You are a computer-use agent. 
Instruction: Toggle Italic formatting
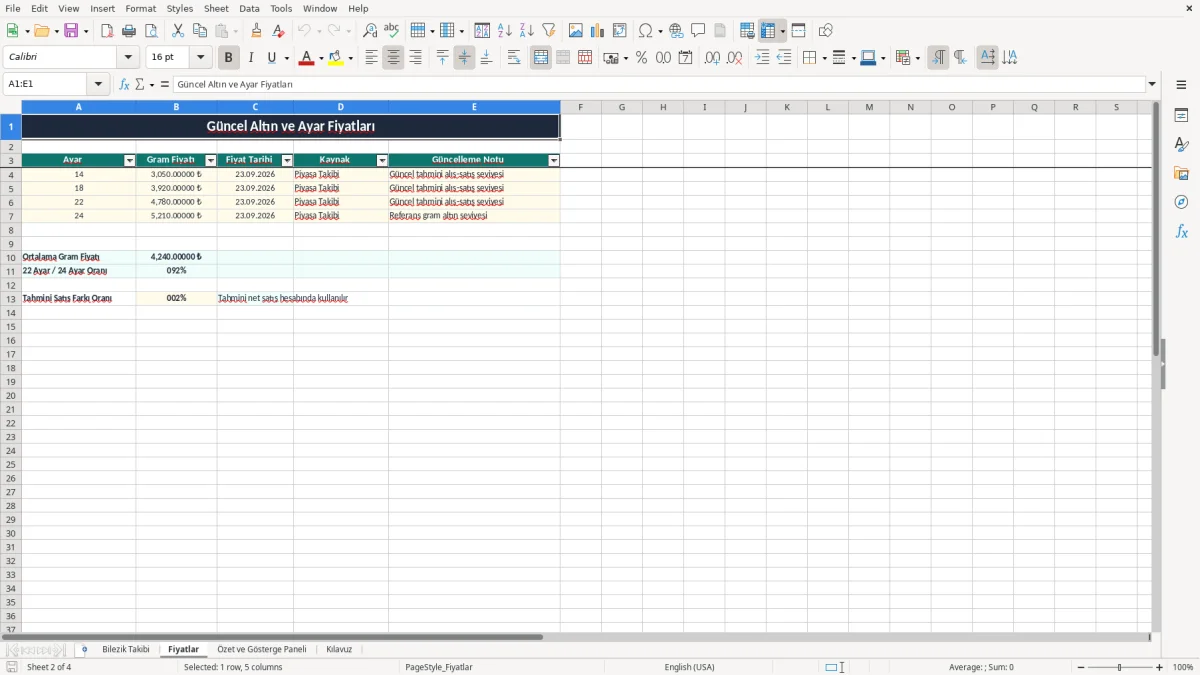click(251, 58)
